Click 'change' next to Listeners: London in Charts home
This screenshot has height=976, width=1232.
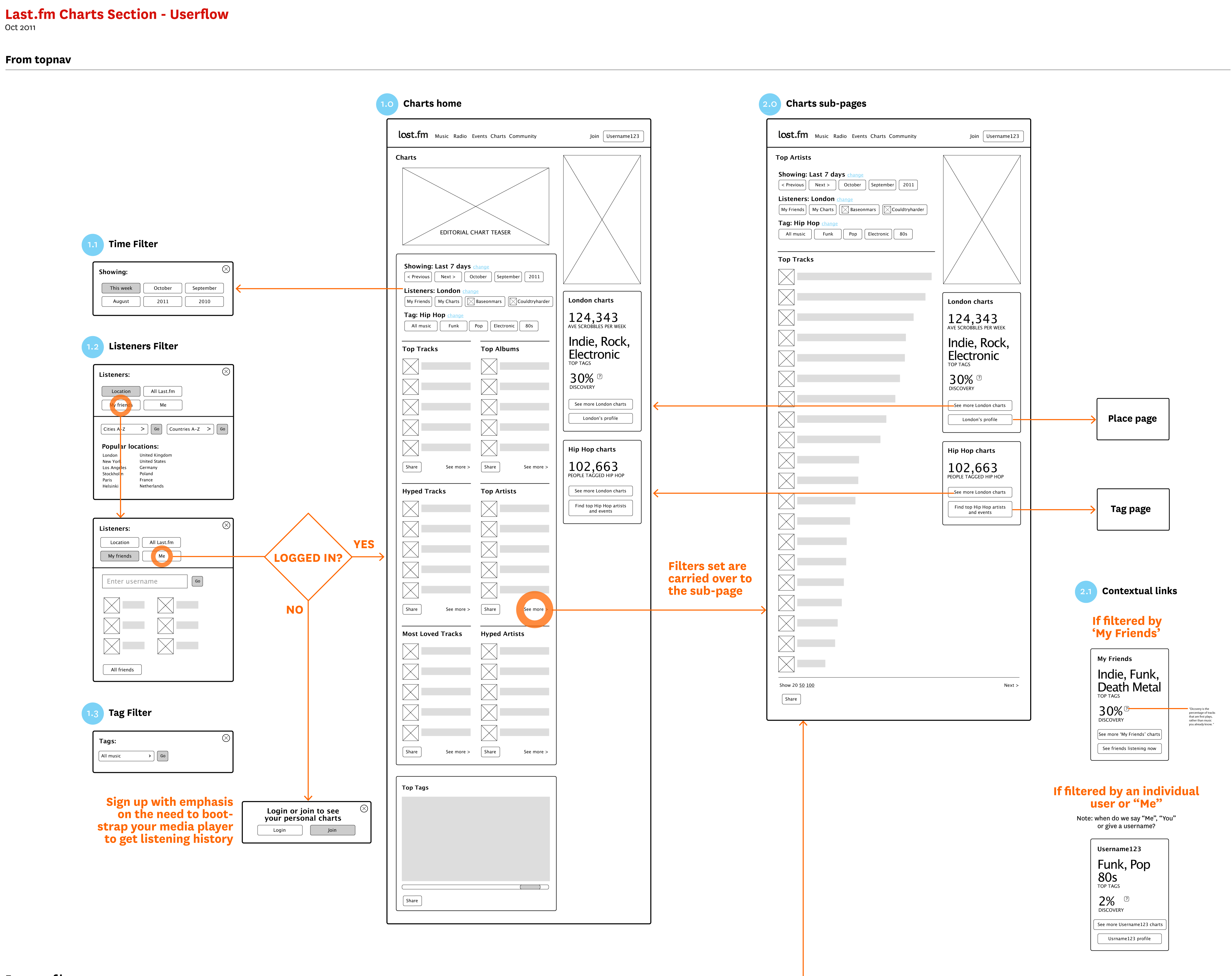(471, 291)
